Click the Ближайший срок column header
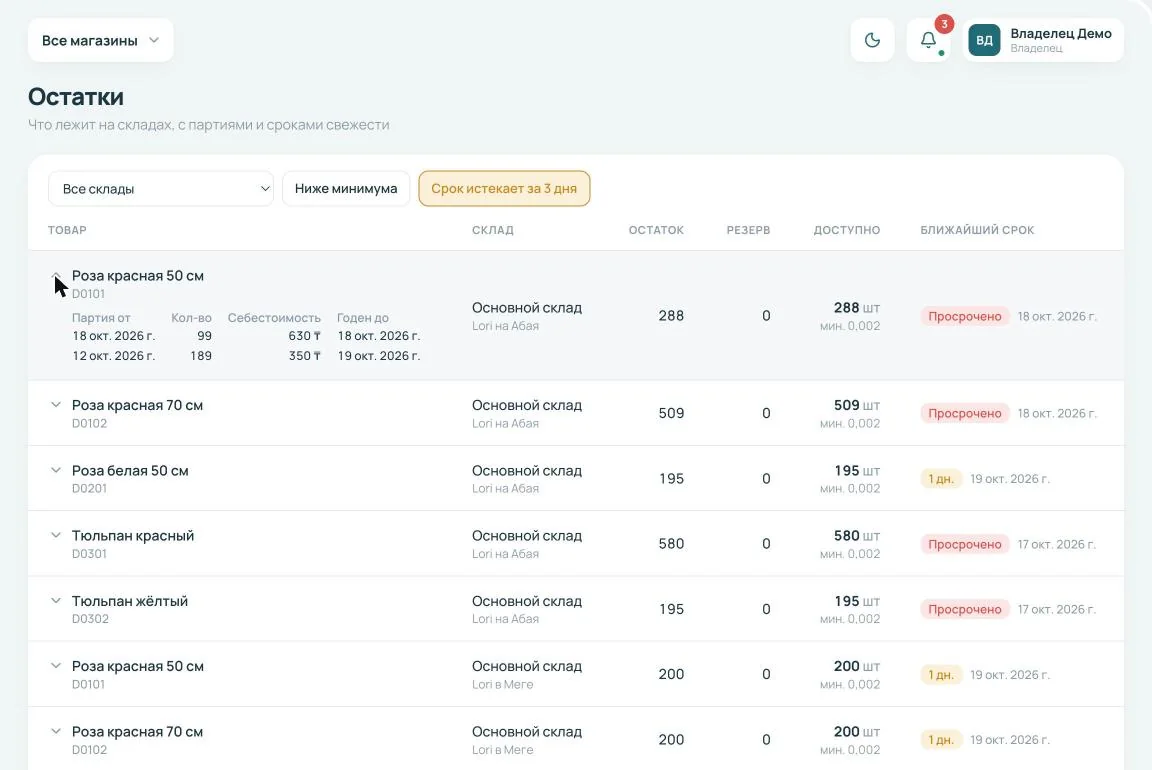The height and width of the screenshot is (770, 1152). 977,230
